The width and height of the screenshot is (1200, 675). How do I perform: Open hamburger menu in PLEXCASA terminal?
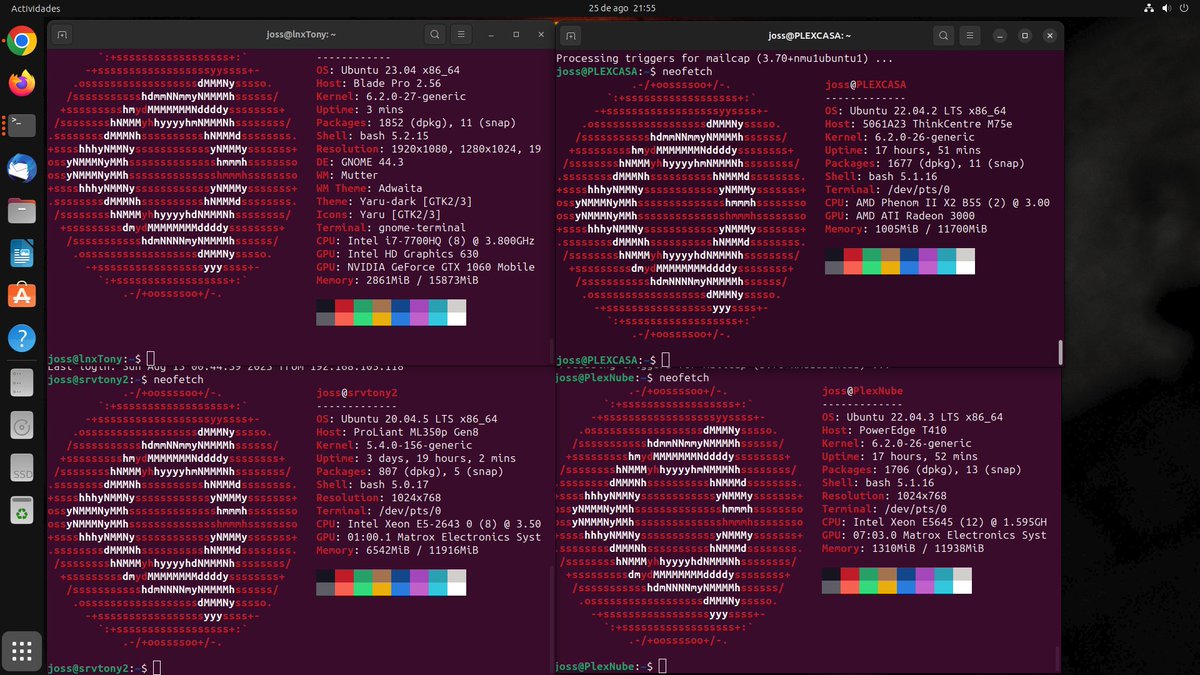click(971, 35)
